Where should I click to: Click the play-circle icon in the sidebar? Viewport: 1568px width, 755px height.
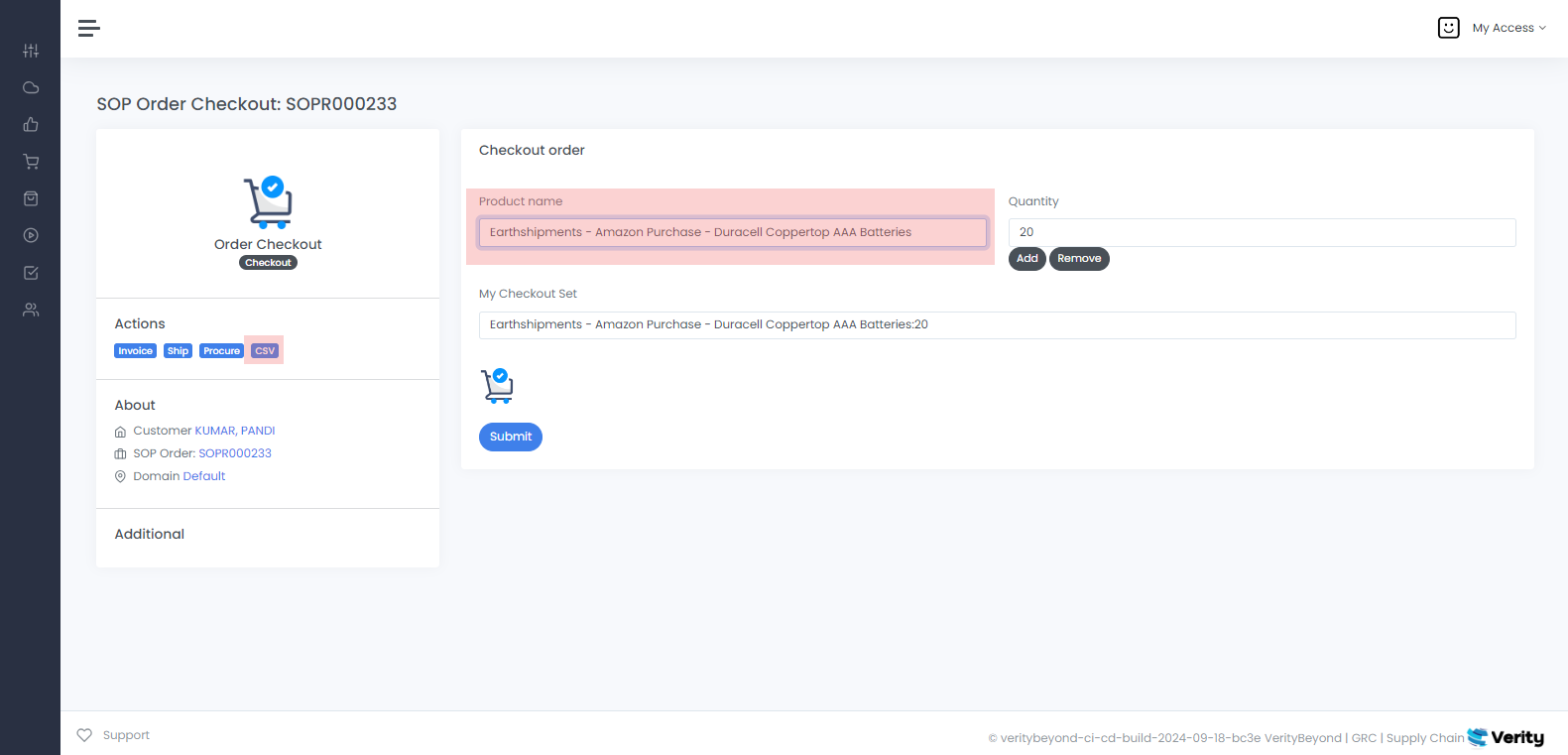click(31, 235)
